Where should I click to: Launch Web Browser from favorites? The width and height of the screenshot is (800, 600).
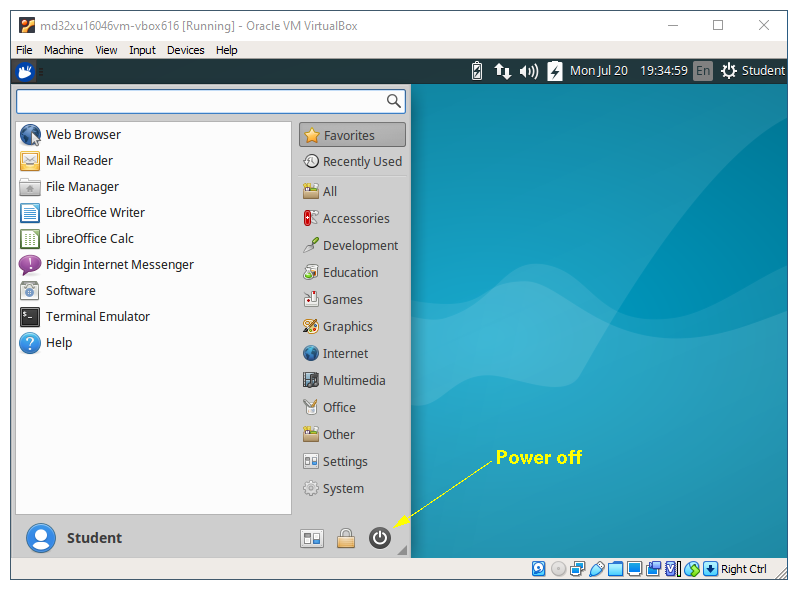(x=83, y=135)
